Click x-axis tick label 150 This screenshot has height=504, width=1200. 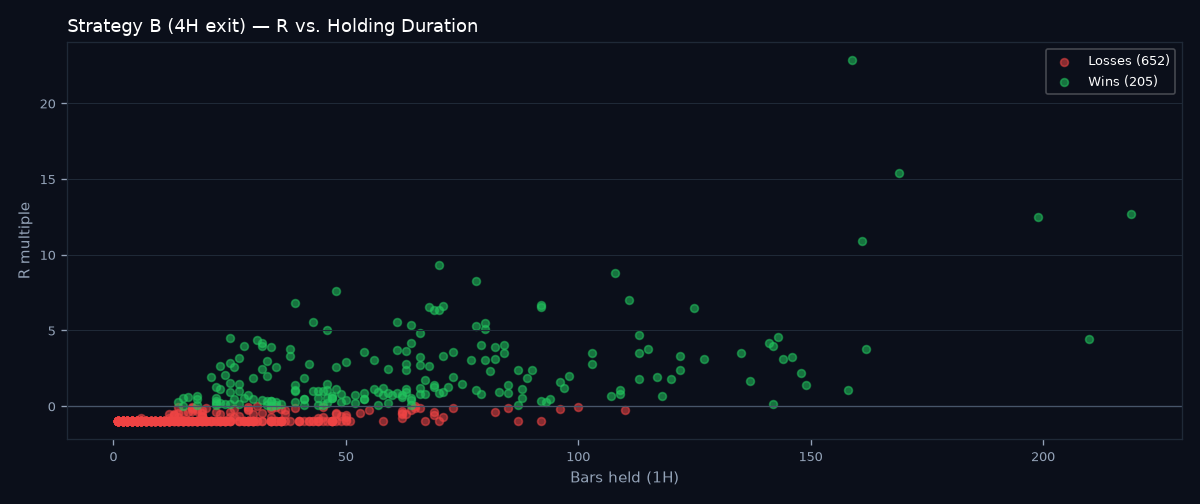810,456
